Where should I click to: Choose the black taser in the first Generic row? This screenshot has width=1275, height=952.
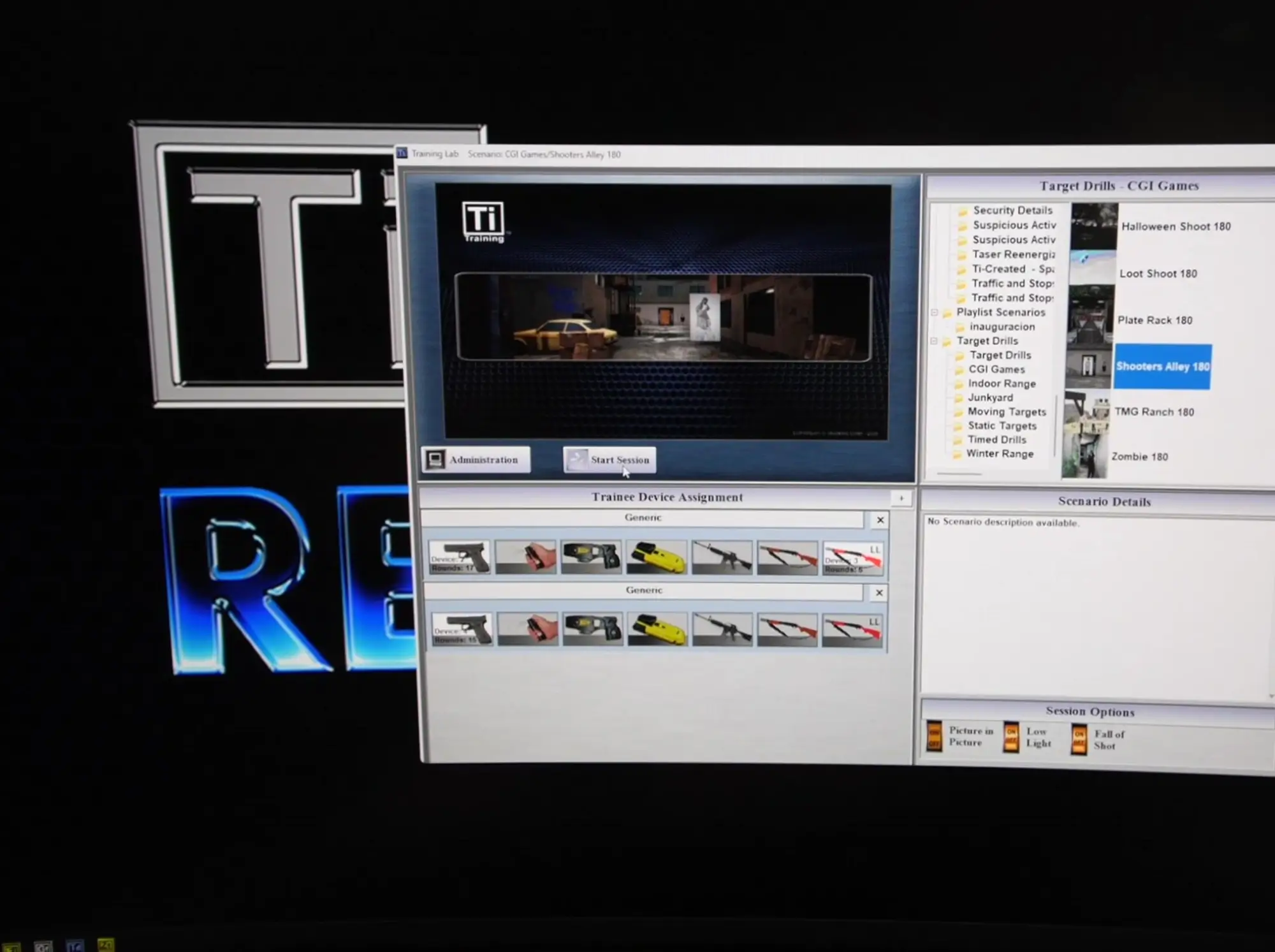point(592,557)
